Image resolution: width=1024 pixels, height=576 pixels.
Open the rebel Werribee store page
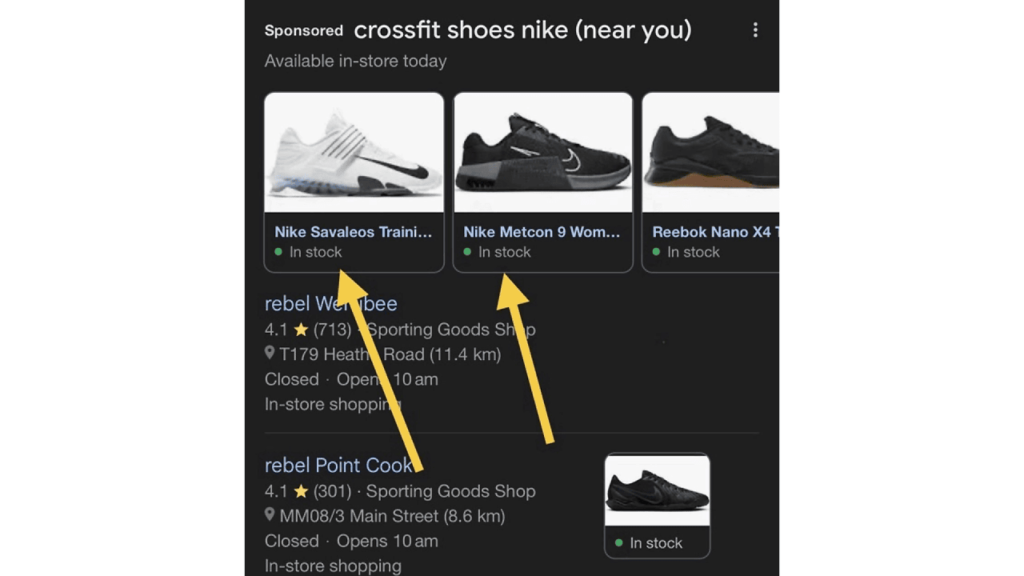pyautogui.click(x=330, y=303)
